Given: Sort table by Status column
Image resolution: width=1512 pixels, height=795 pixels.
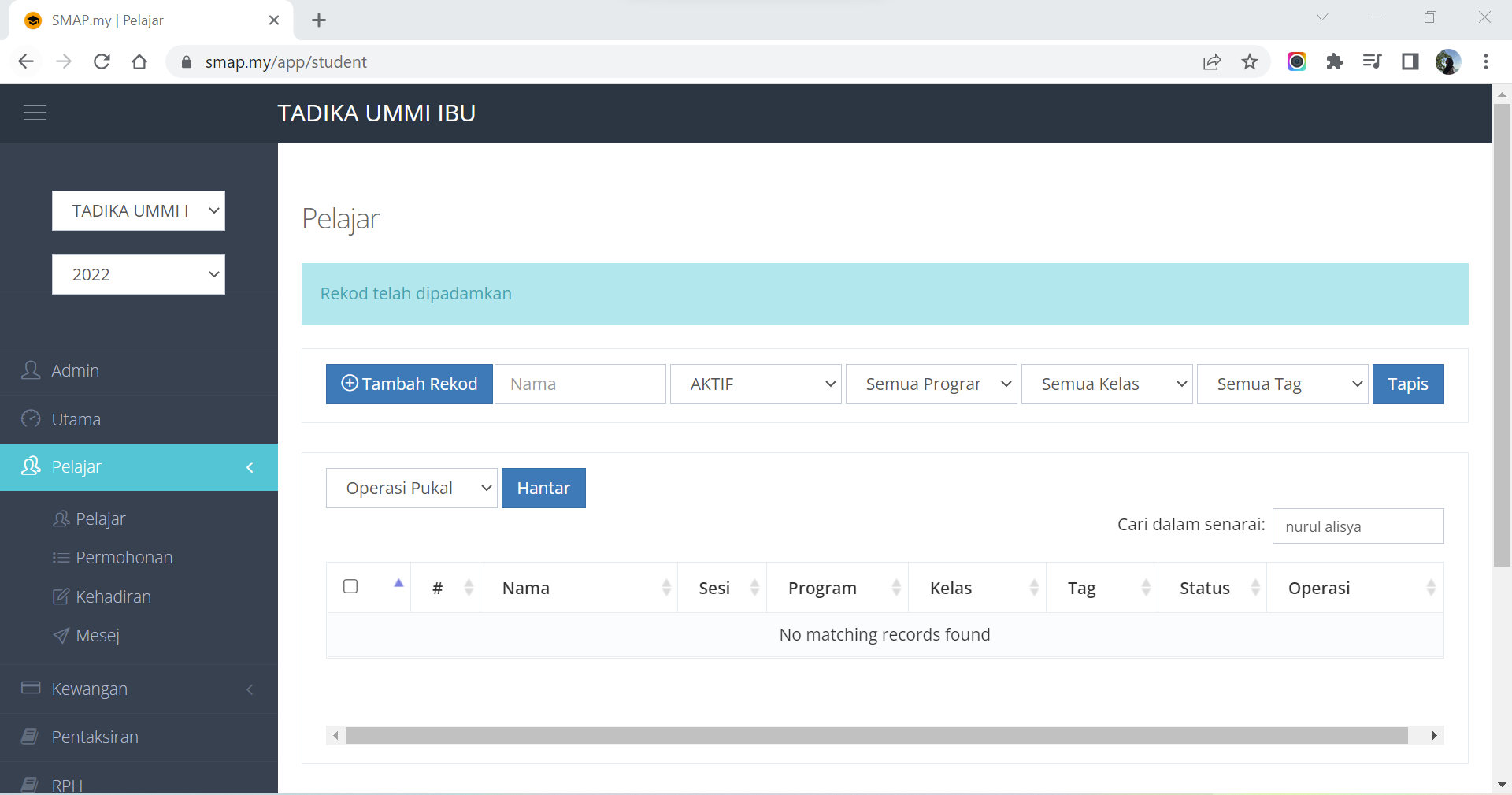Looking at the screenshot, I should tap(1211, 588).
